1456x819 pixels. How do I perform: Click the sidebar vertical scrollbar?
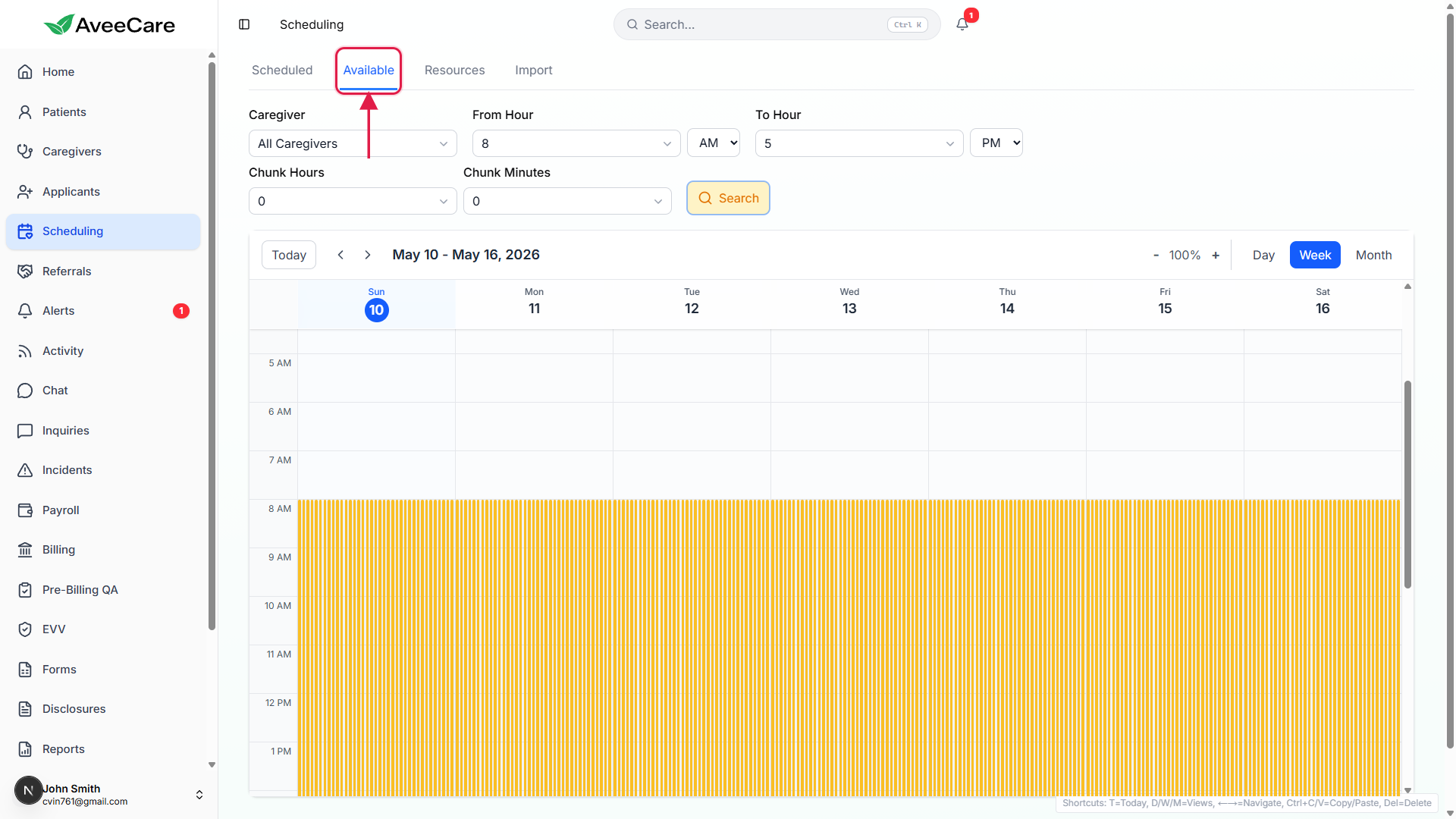tap(212, 345)
